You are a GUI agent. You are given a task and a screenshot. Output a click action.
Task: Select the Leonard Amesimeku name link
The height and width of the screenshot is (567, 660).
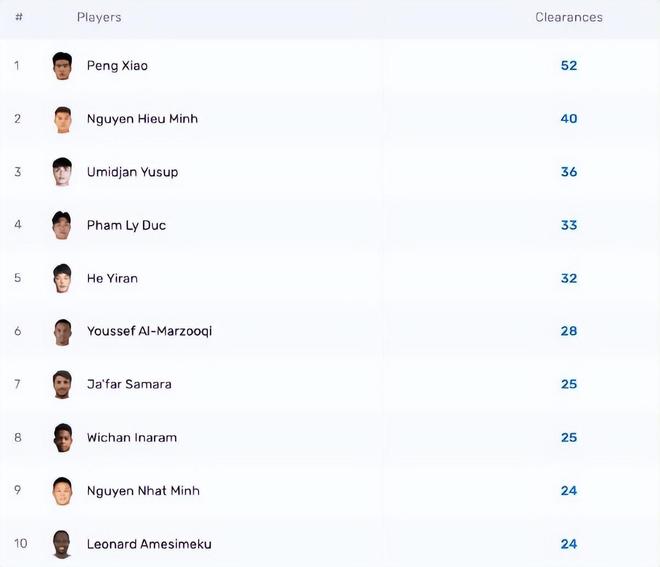149,544
